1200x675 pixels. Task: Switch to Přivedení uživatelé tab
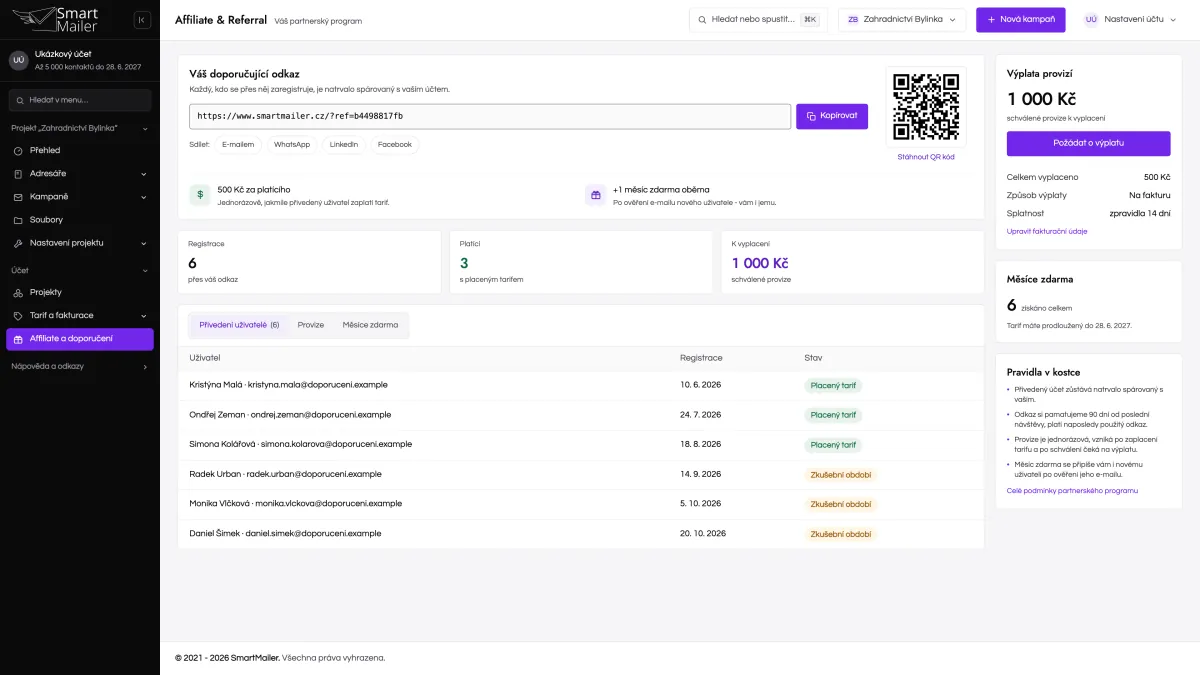[x=239, y=325]
